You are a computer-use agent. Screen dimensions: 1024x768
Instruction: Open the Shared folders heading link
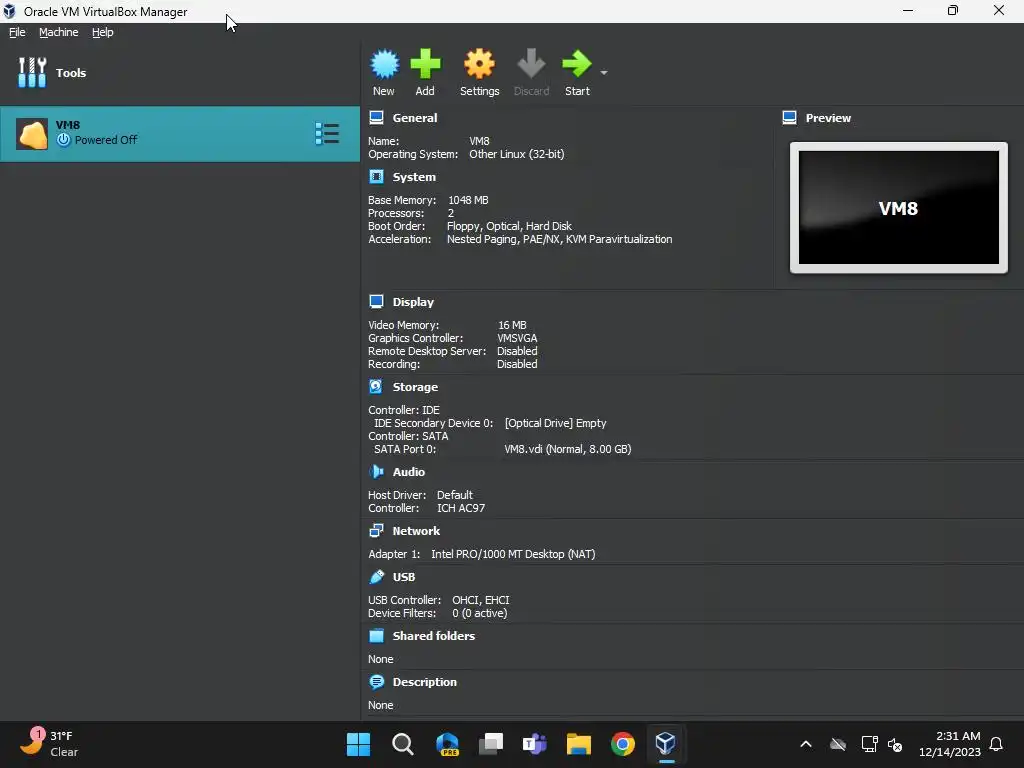(x=434, y=635)
